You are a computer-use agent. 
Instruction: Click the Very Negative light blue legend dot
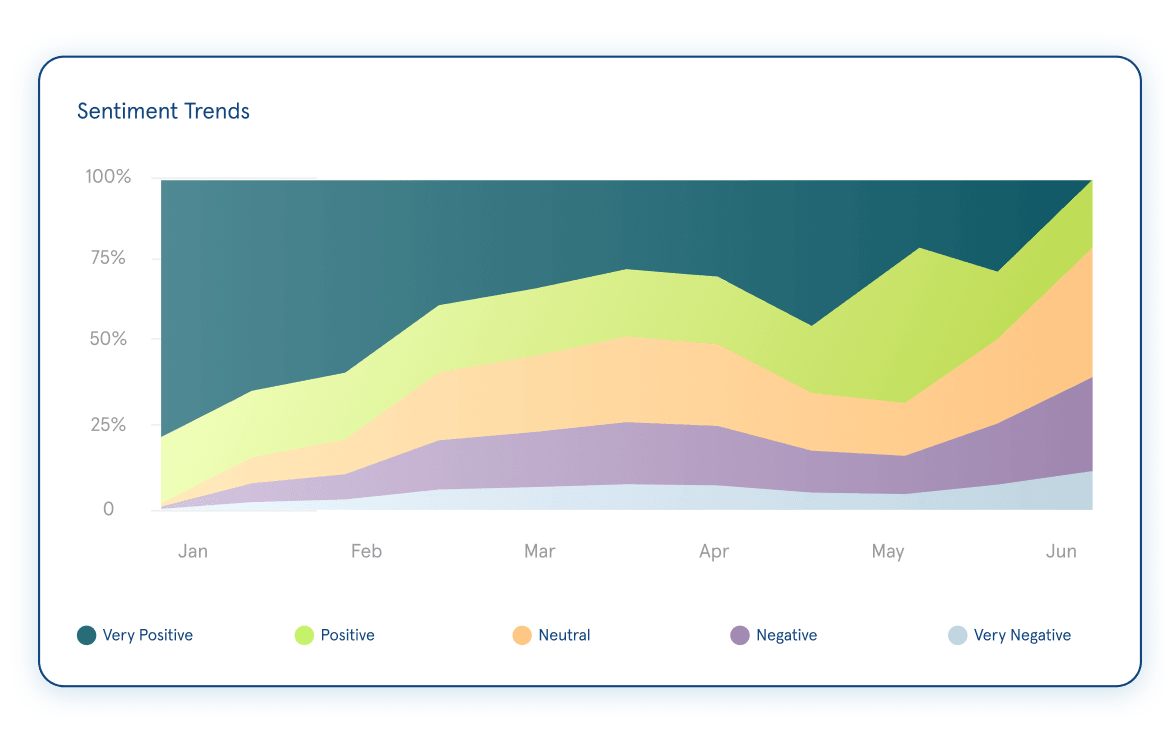point(957,635)
